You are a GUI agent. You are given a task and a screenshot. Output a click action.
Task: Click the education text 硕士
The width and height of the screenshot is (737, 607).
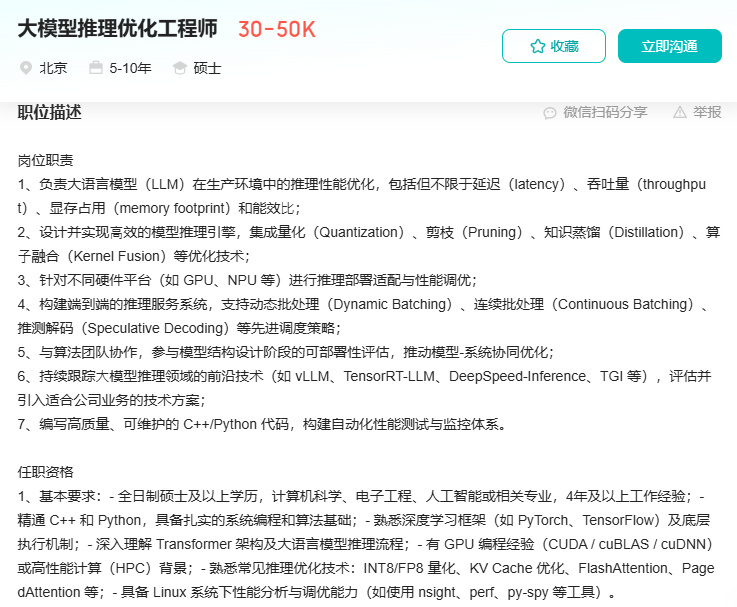coord(207,68)
